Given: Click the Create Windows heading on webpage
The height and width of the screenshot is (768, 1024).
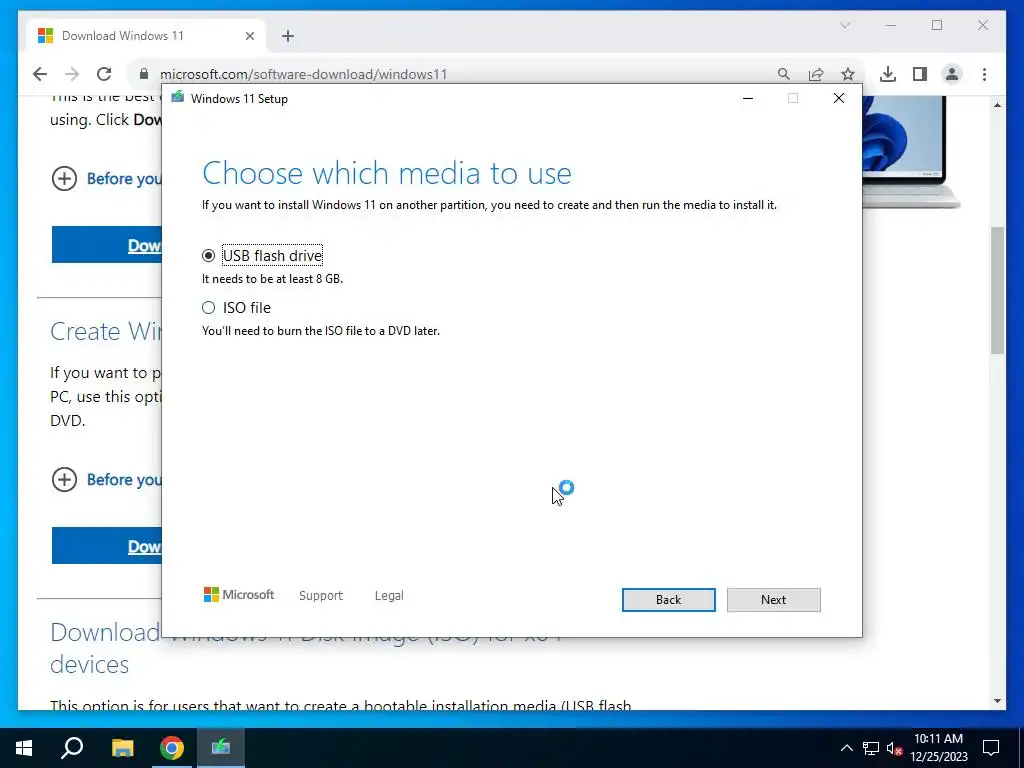Looking at the screenshot, I should click(x=106, y=331).
